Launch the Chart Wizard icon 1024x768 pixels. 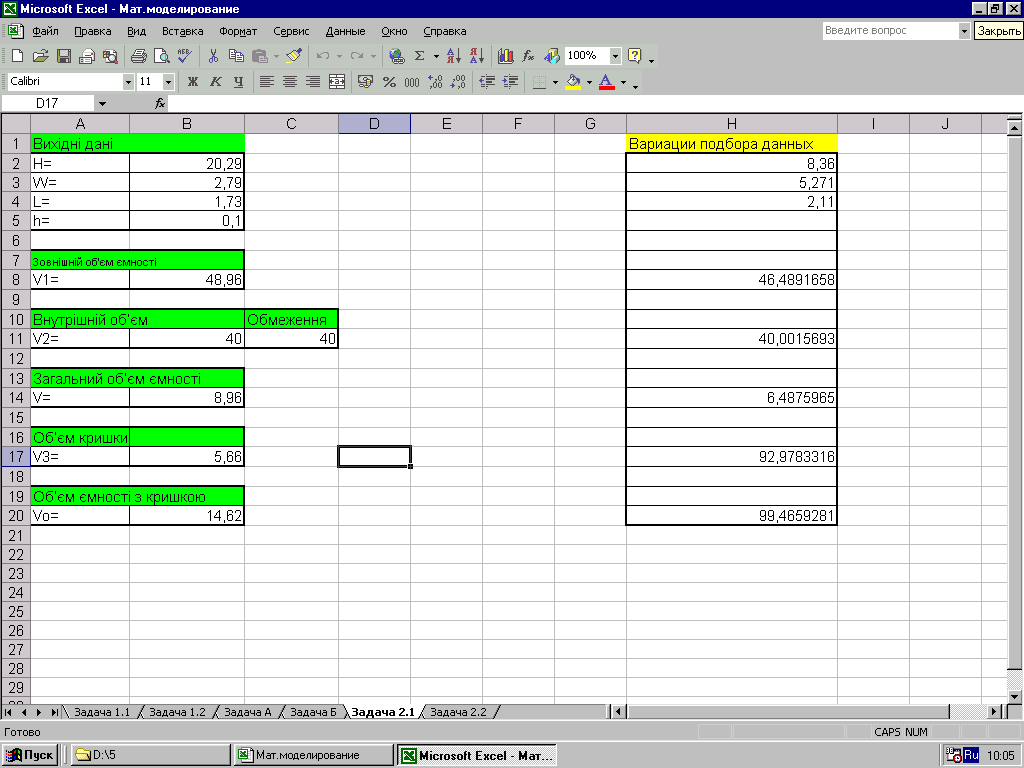coord(505,56)
